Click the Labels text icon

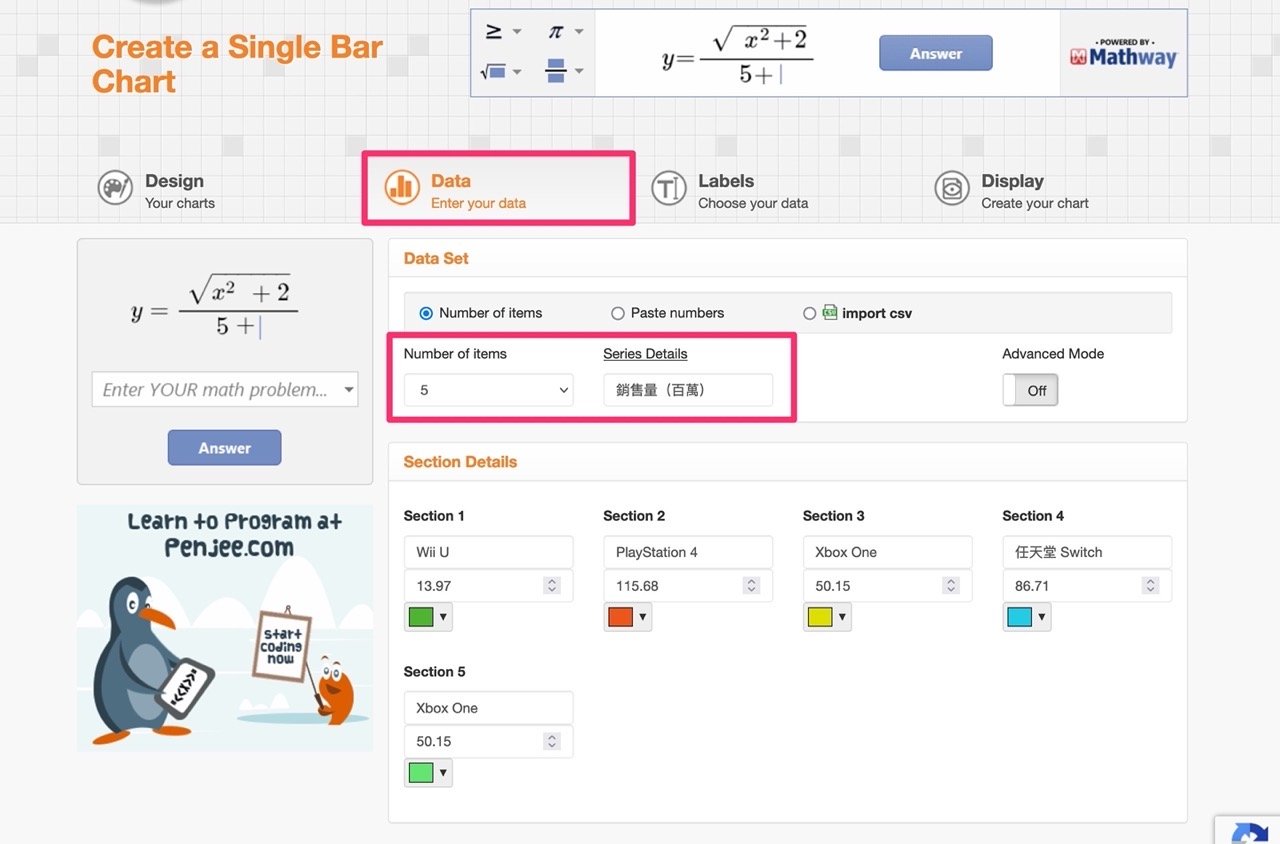(669, 188)
